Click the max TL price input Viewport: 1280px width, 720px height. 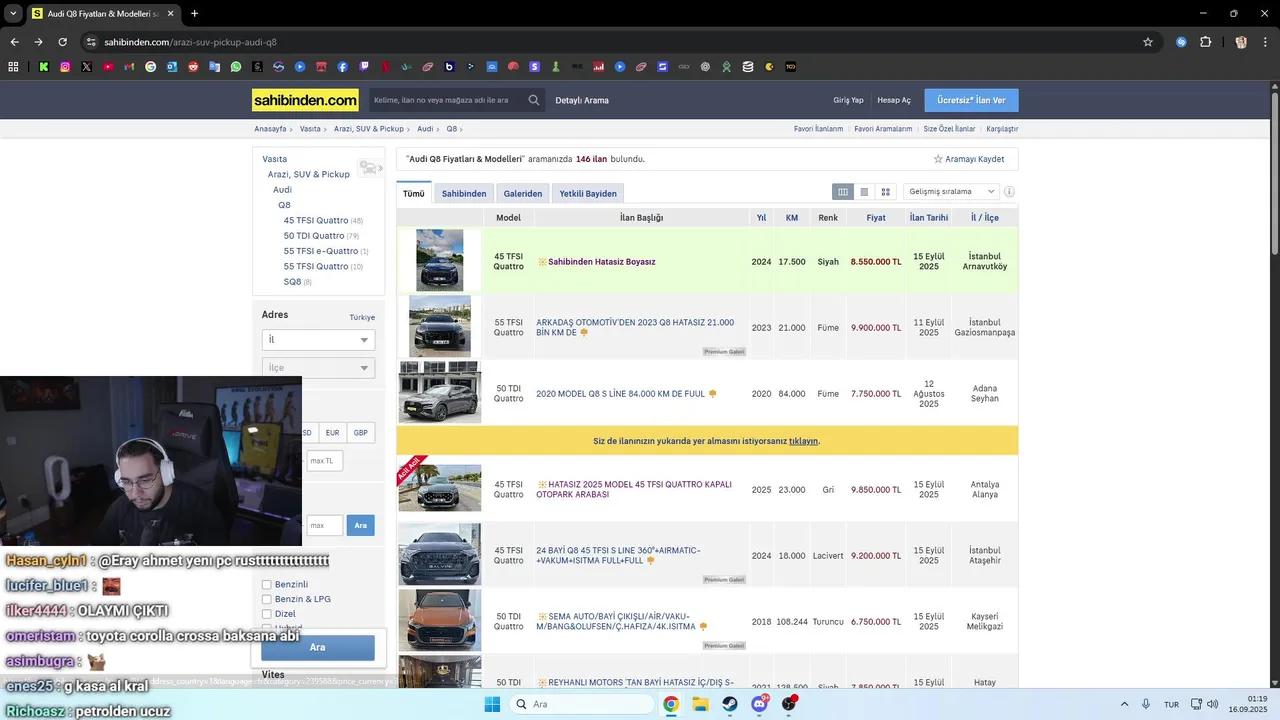325,461
